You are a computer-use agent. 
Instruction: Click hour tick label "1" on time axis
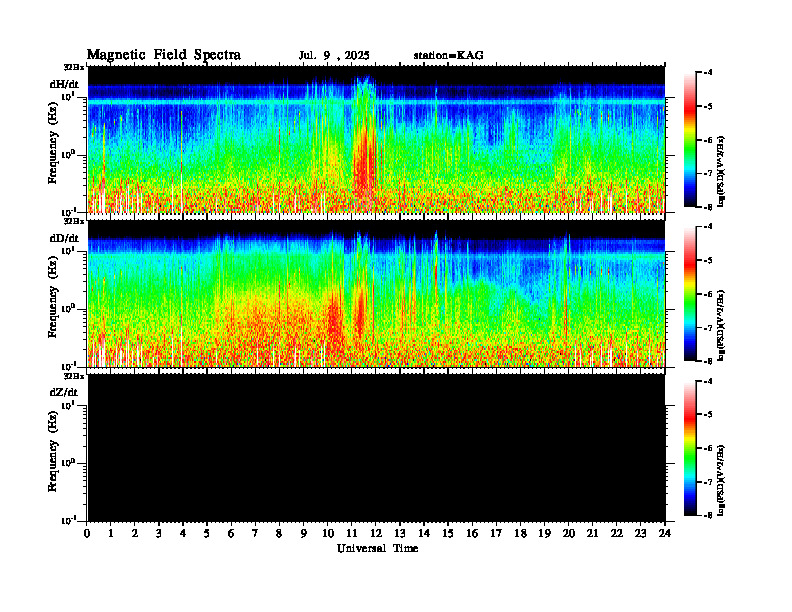(111, 533)
